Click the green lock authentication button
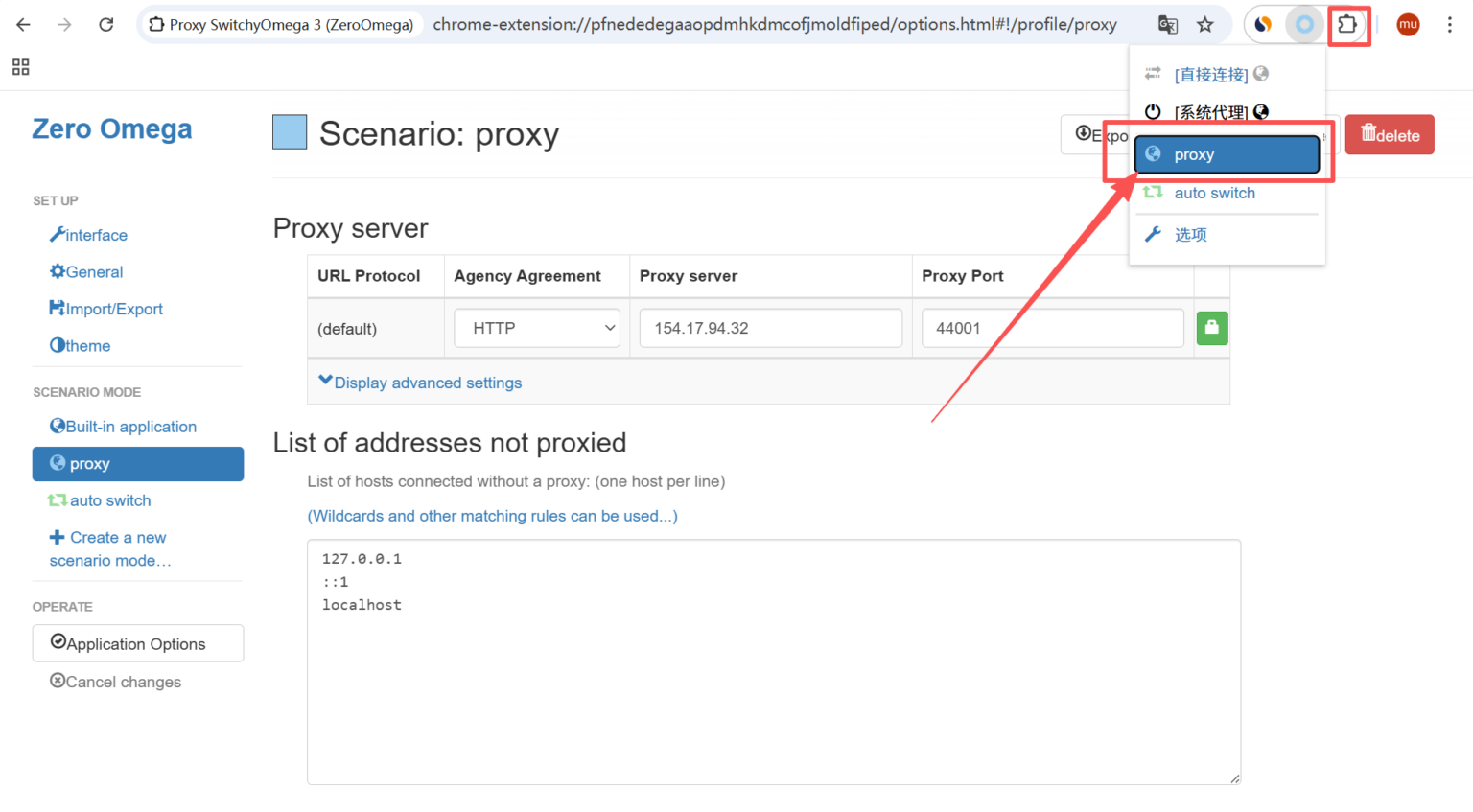The image size is (1473, 812). click(1212, 328)
